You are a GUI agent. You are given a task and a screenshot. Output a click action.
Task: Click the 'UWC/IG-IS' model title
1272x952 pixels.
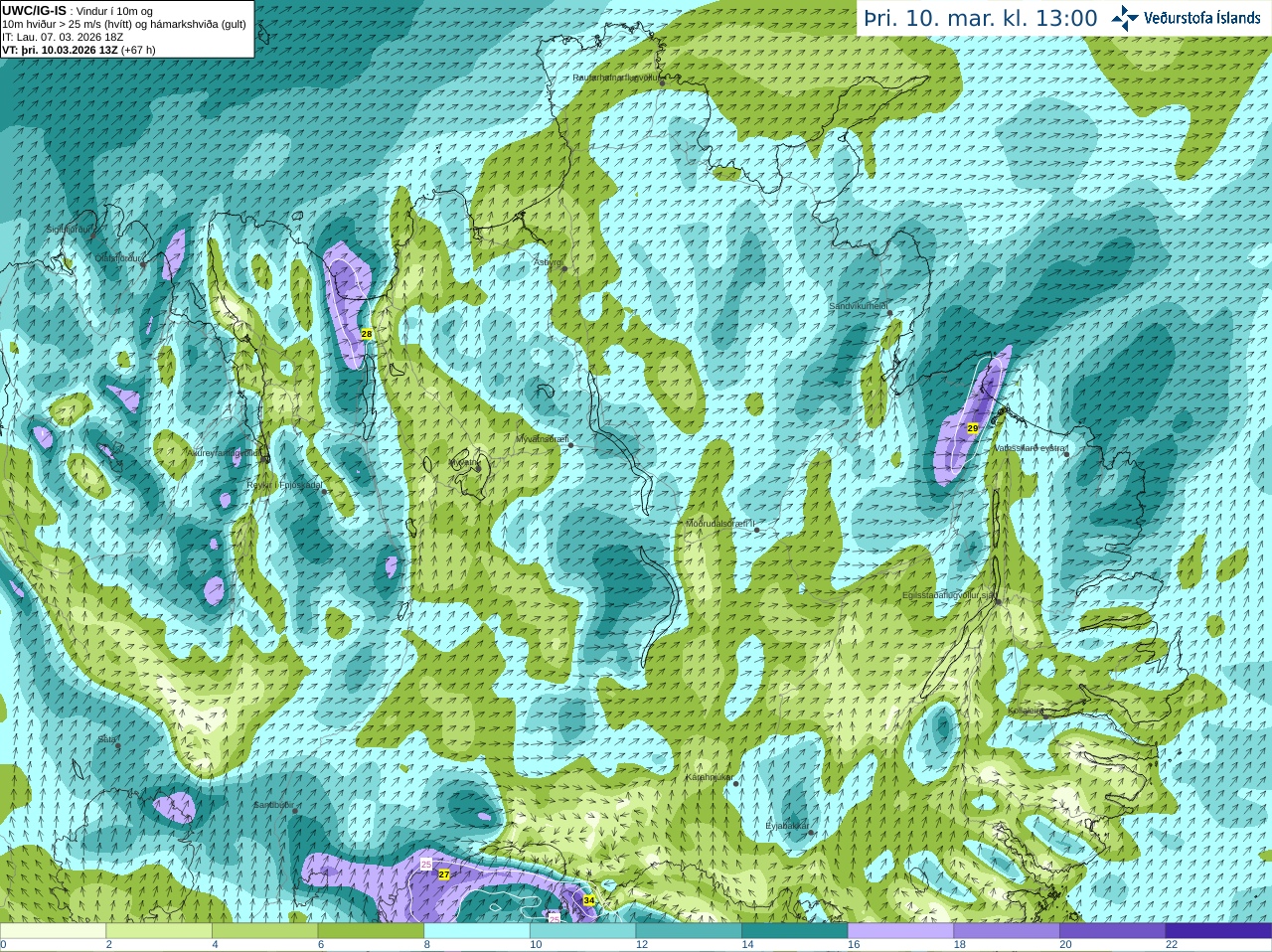34,11
